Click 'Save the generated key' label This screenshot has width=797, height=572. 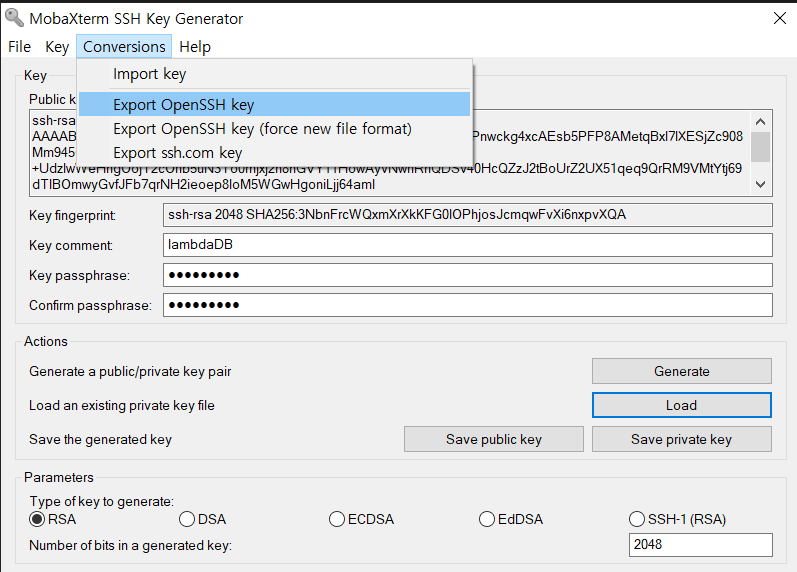pos(101,440)
